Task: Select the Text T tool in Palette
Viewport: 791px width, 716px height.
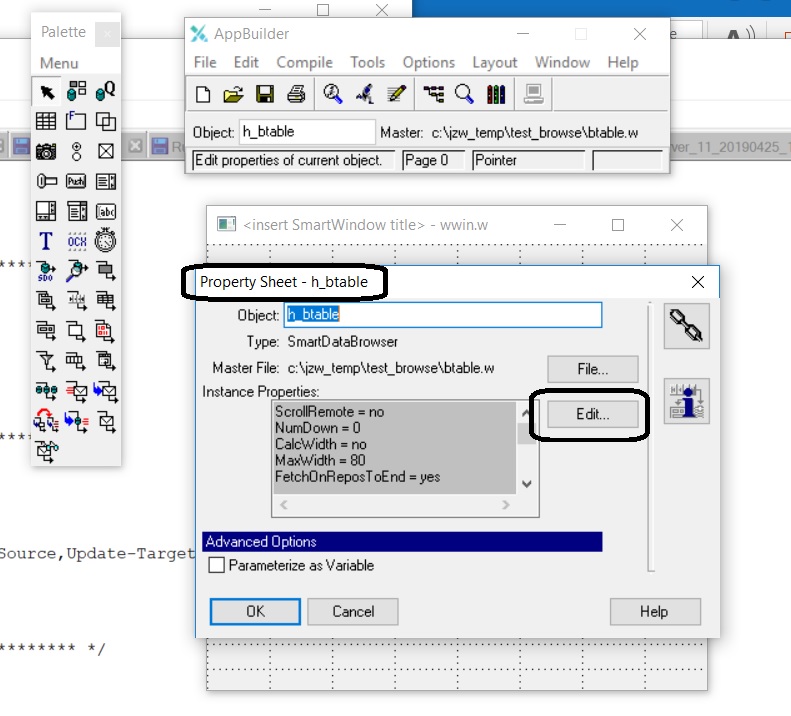Action: click(46, 241)
